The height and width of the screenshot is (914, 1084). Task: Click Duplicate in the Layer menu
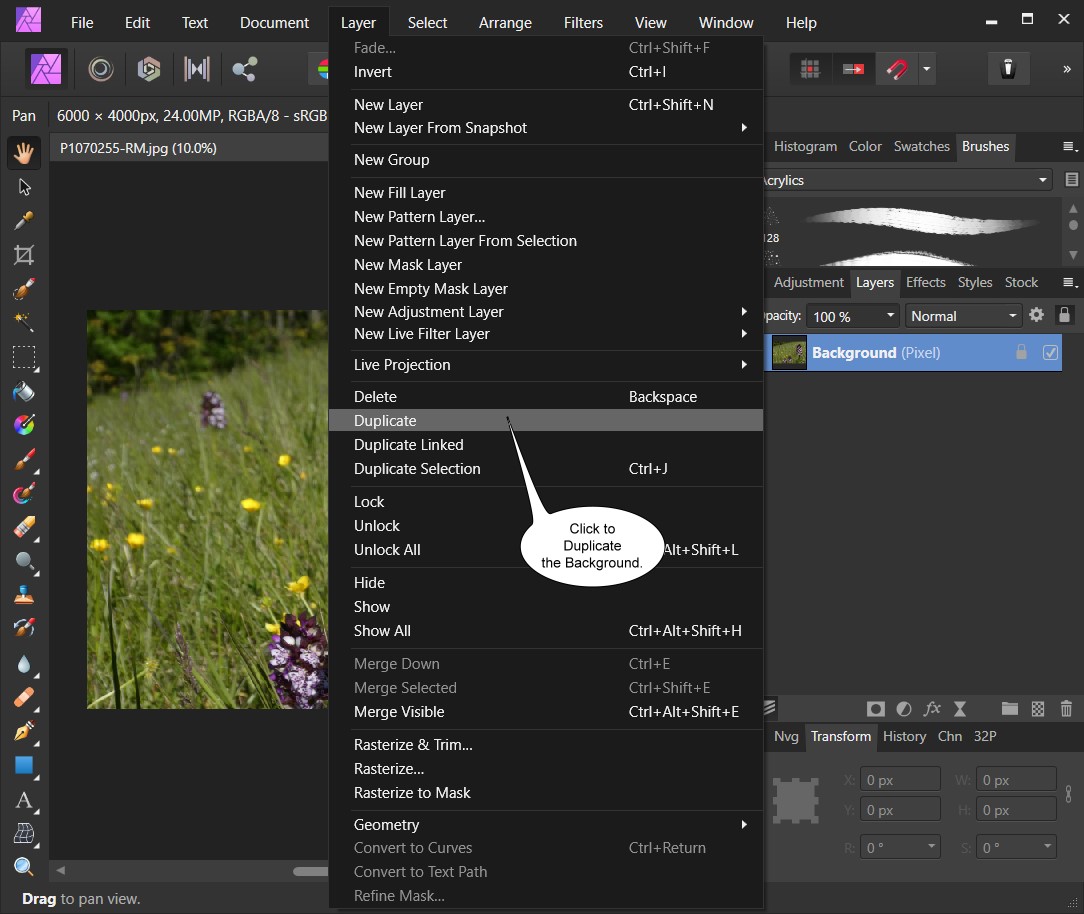pos(385,421)
